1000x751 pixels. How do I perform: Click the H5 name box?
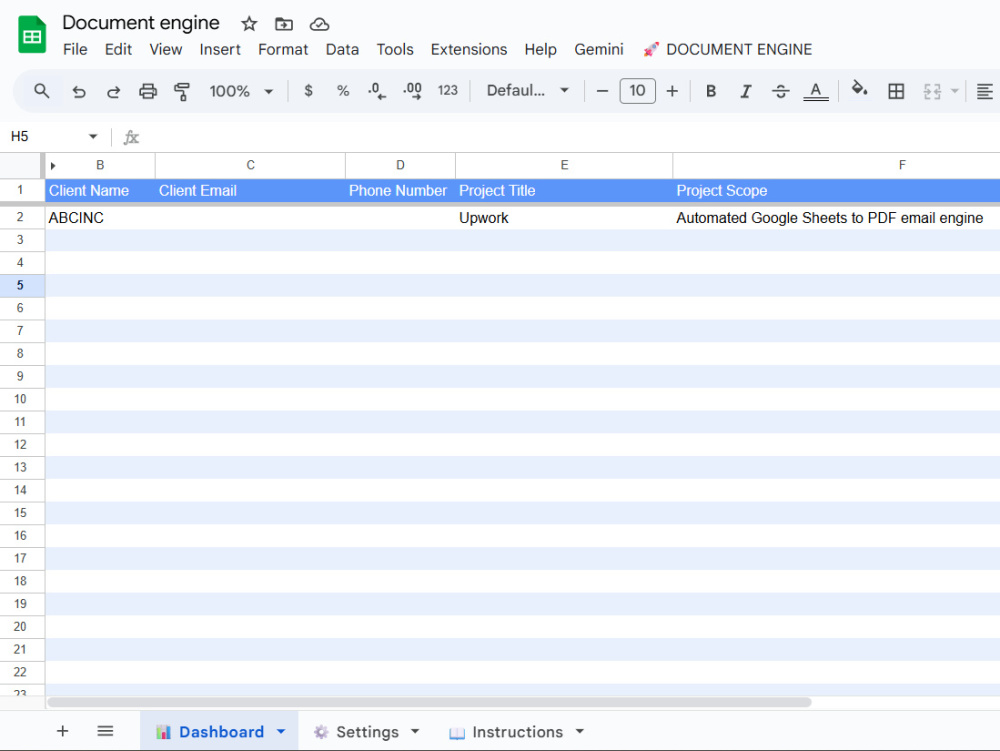pyautogui.click(x=45, y=136)
